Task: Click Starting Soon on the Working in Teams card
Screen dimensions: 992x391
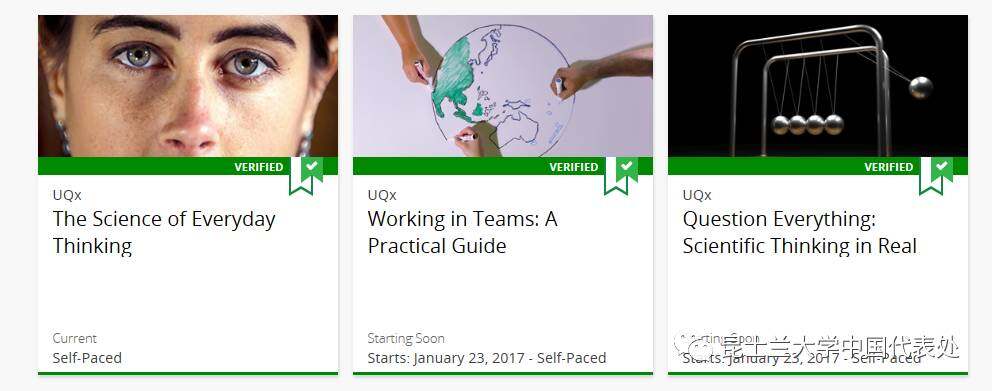Action: coord(406,338)
